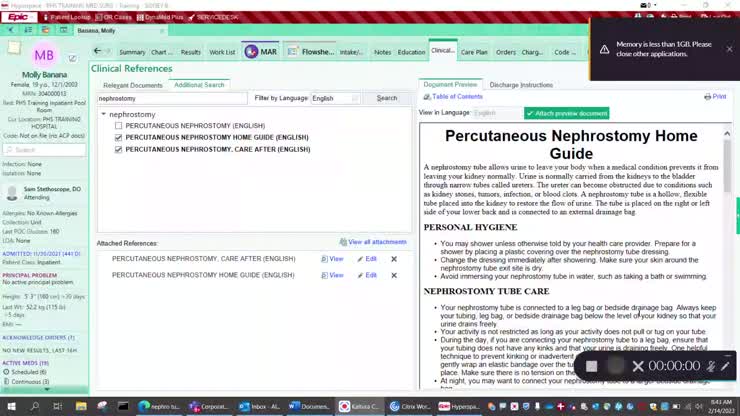Toggle the recorder microphone mute icon

[x=710, y=366]
